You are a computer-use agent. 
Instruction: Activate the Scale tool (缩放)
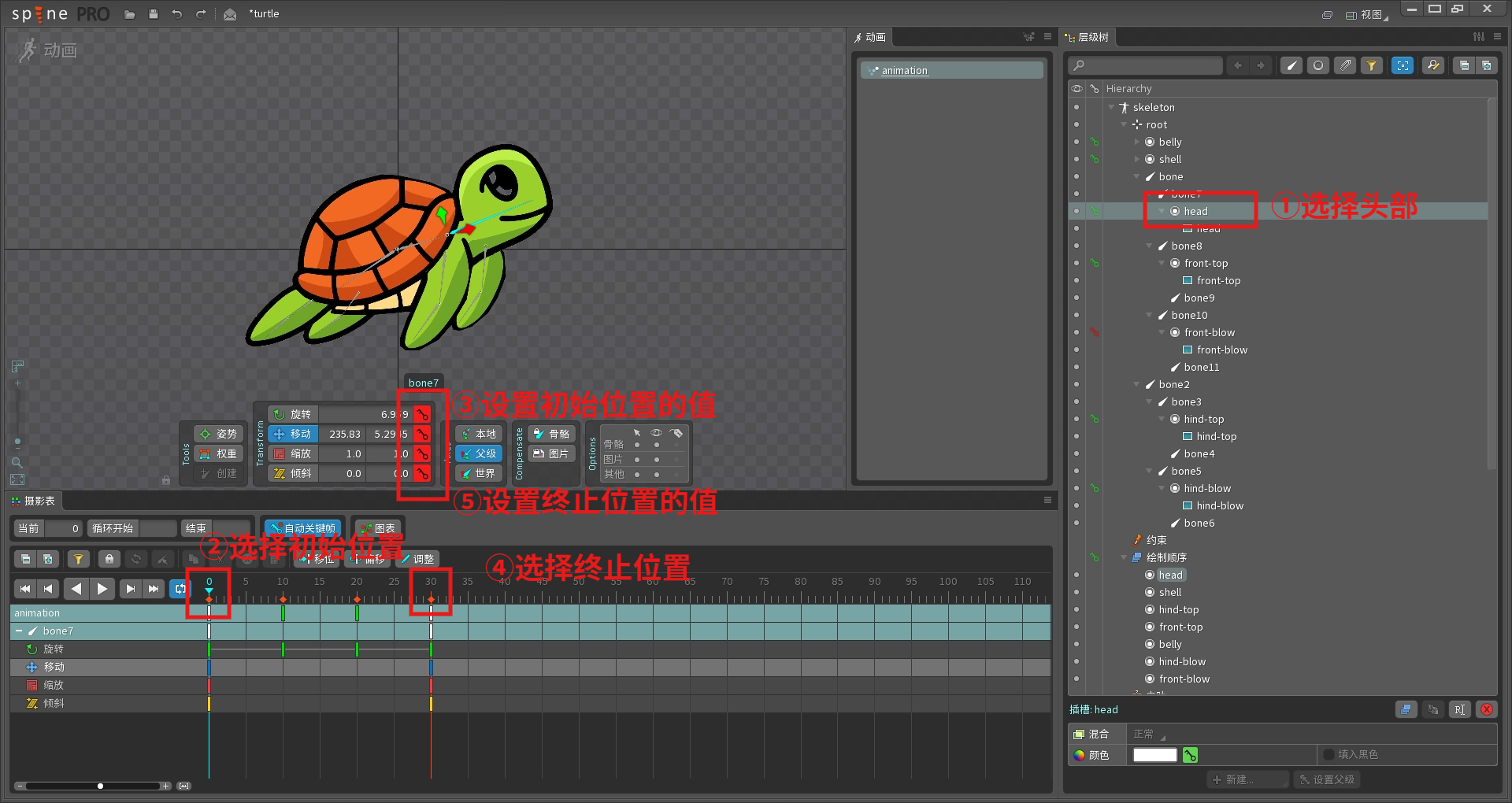tap(293, 453)
